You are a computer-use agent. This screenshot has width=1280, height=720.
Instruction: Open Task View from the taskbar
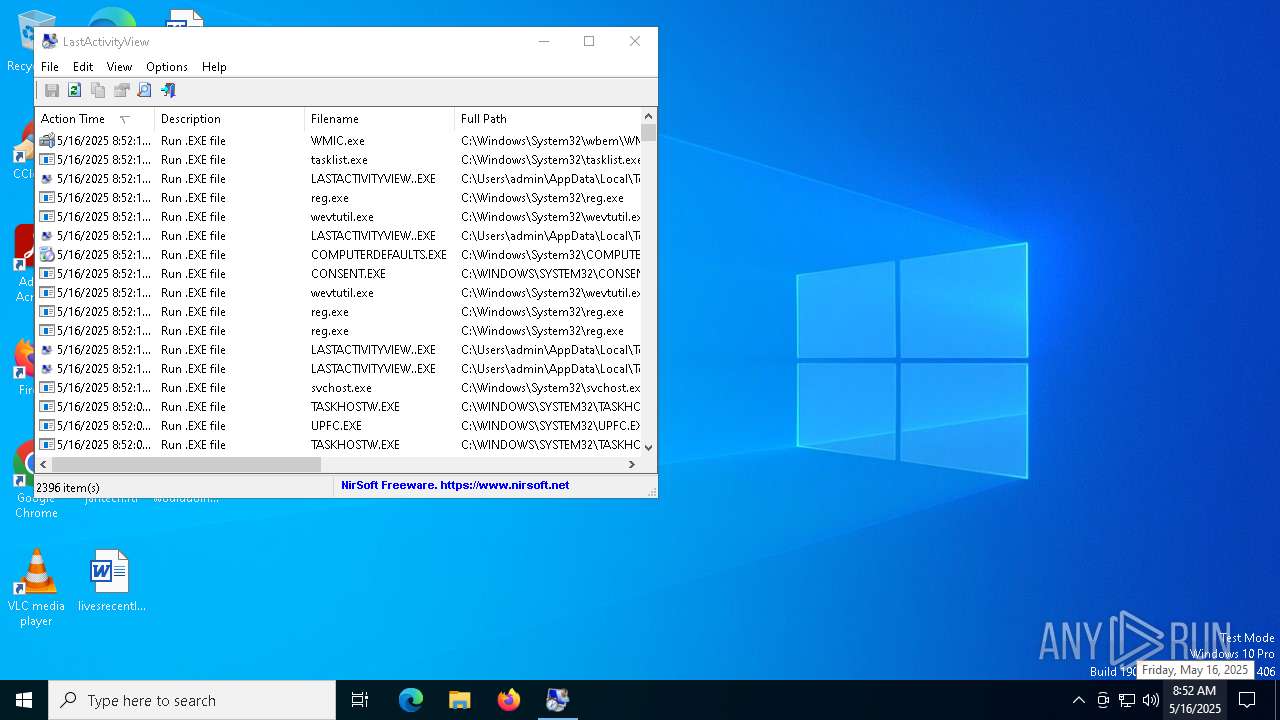360,700
